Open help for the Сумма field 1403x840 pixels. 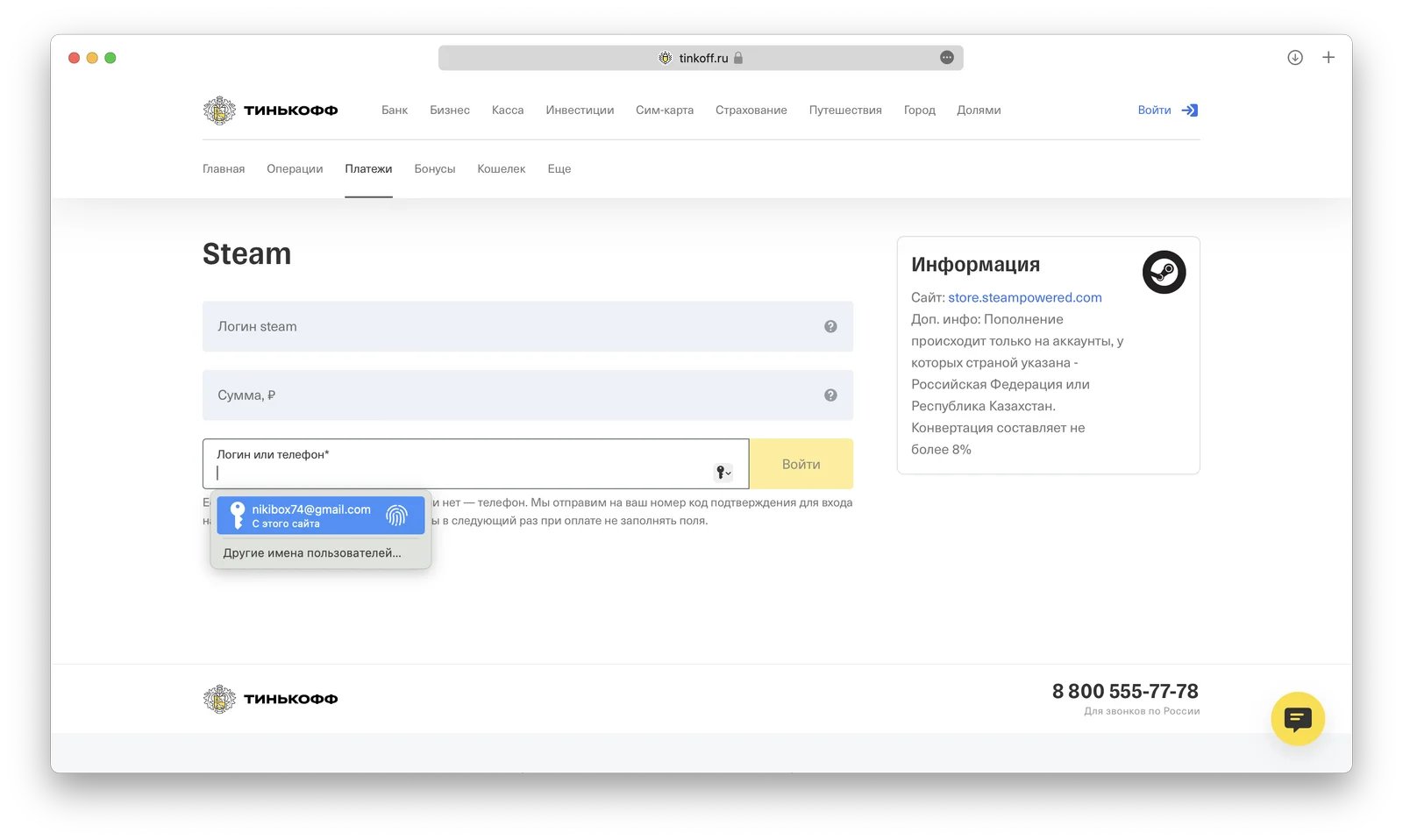click(830, 395)
